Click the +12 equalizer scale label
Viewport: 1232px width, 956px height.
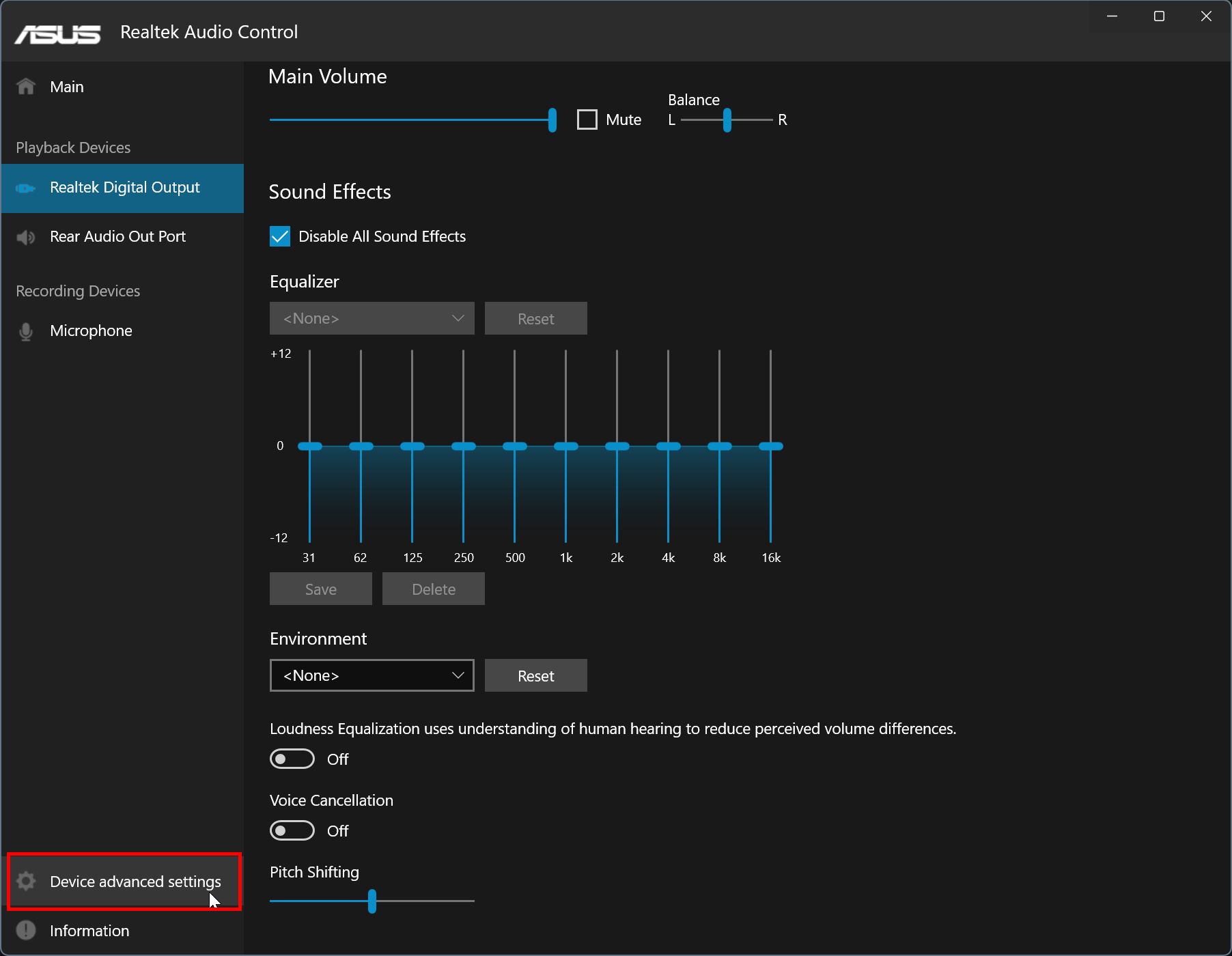tap(281, 354)
